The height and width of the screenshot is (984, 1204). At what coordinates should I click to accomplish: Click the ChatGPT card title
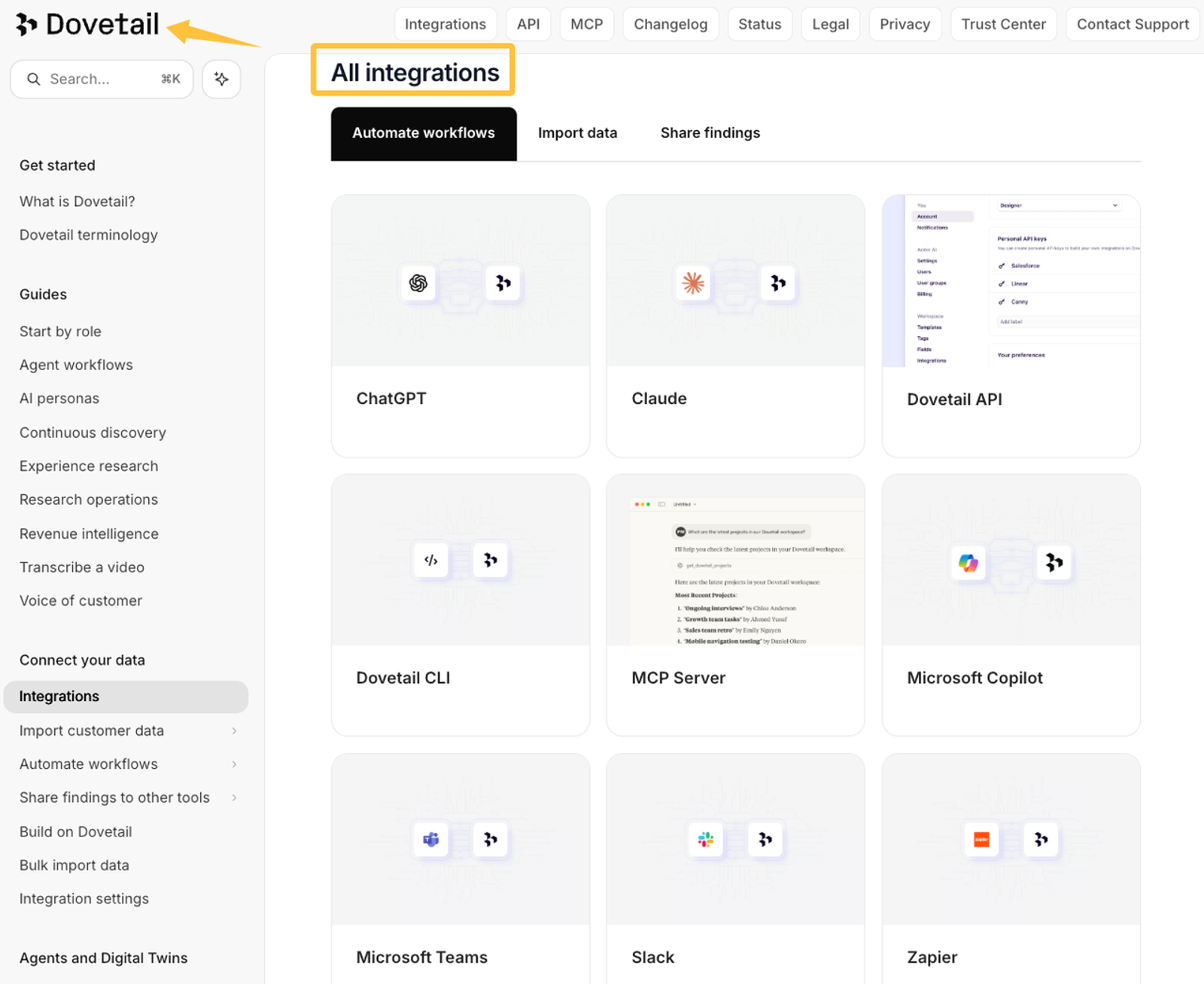coord(391,399)
